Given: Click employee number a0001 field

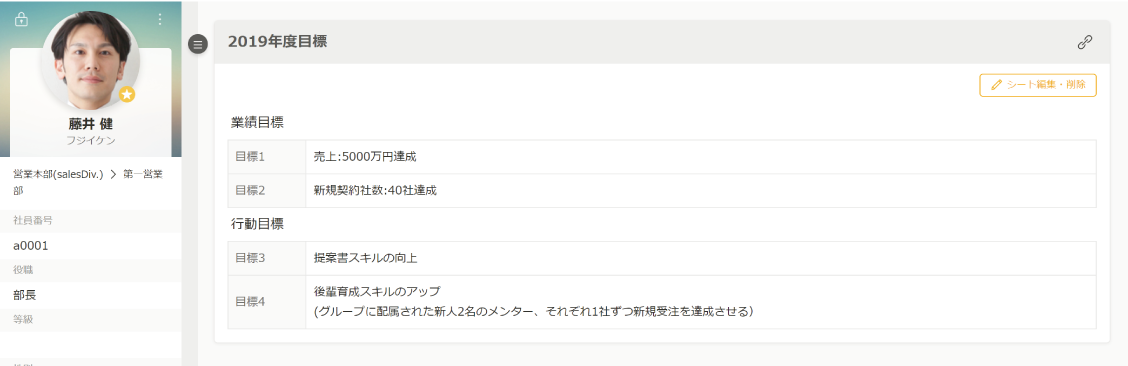Looking at the screenshot, I should [x=91, y=246].
